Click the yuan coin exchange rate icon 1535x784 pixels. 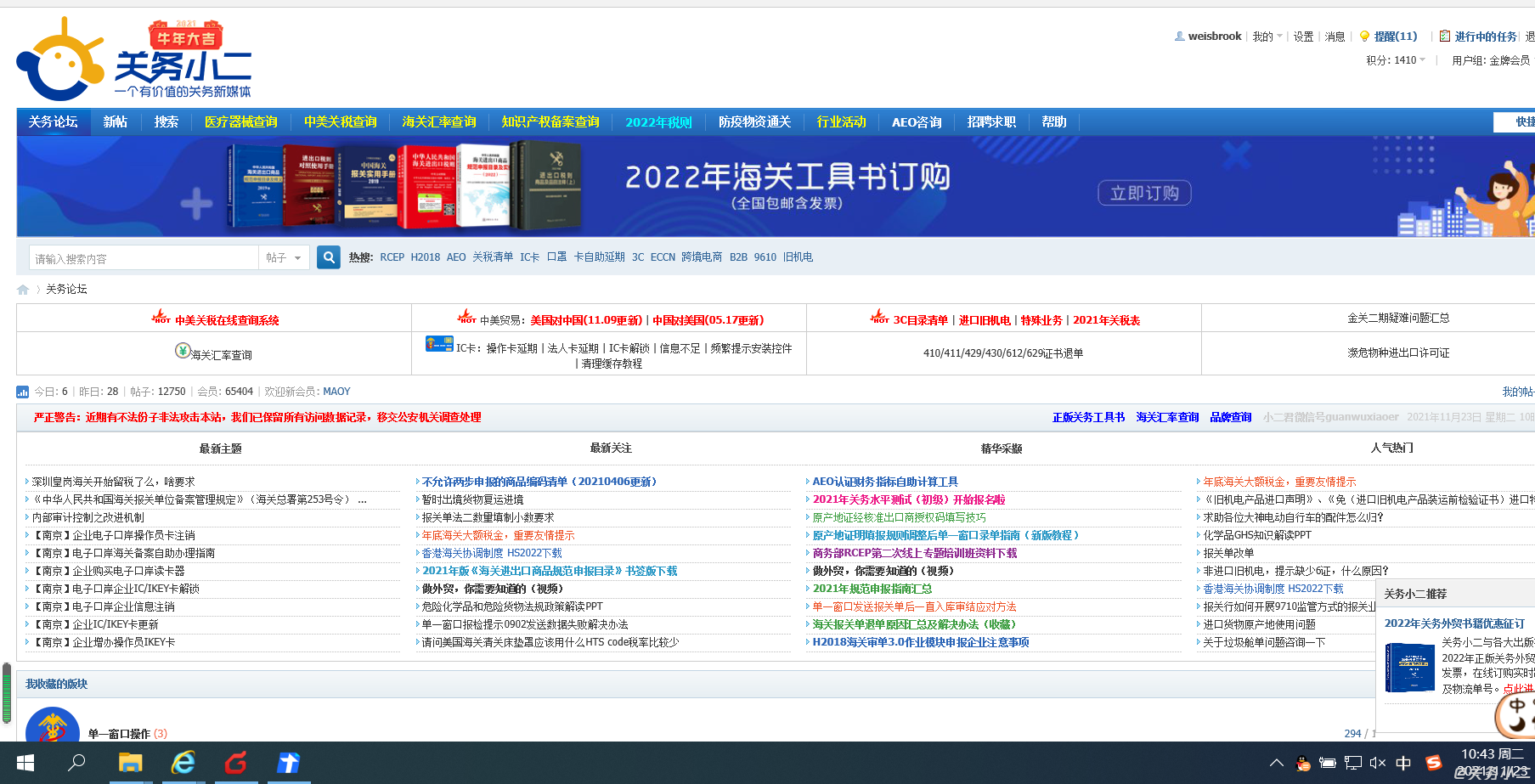coord(183,350)
